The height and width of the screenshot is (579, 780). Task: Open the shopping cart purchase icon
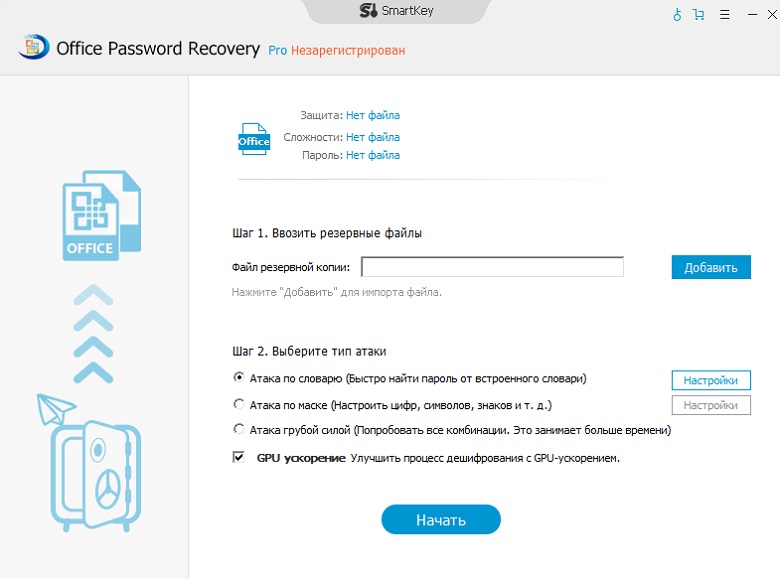coord(698,15)
